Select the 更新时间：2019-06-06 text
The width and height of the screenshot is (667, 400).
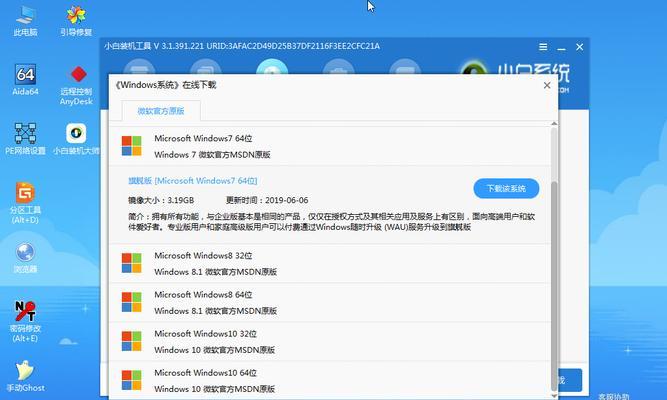267,200
